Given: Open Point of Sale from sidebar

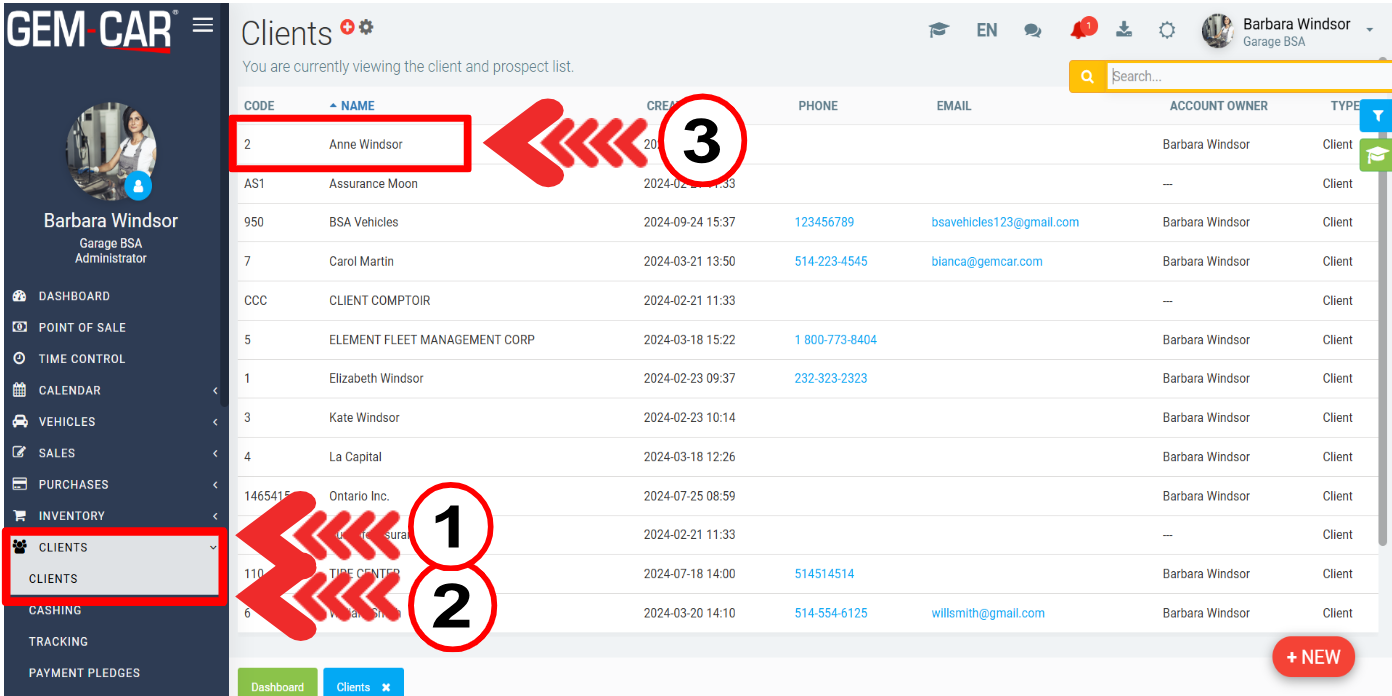Looking at the screenshot, I should (82, 327).
